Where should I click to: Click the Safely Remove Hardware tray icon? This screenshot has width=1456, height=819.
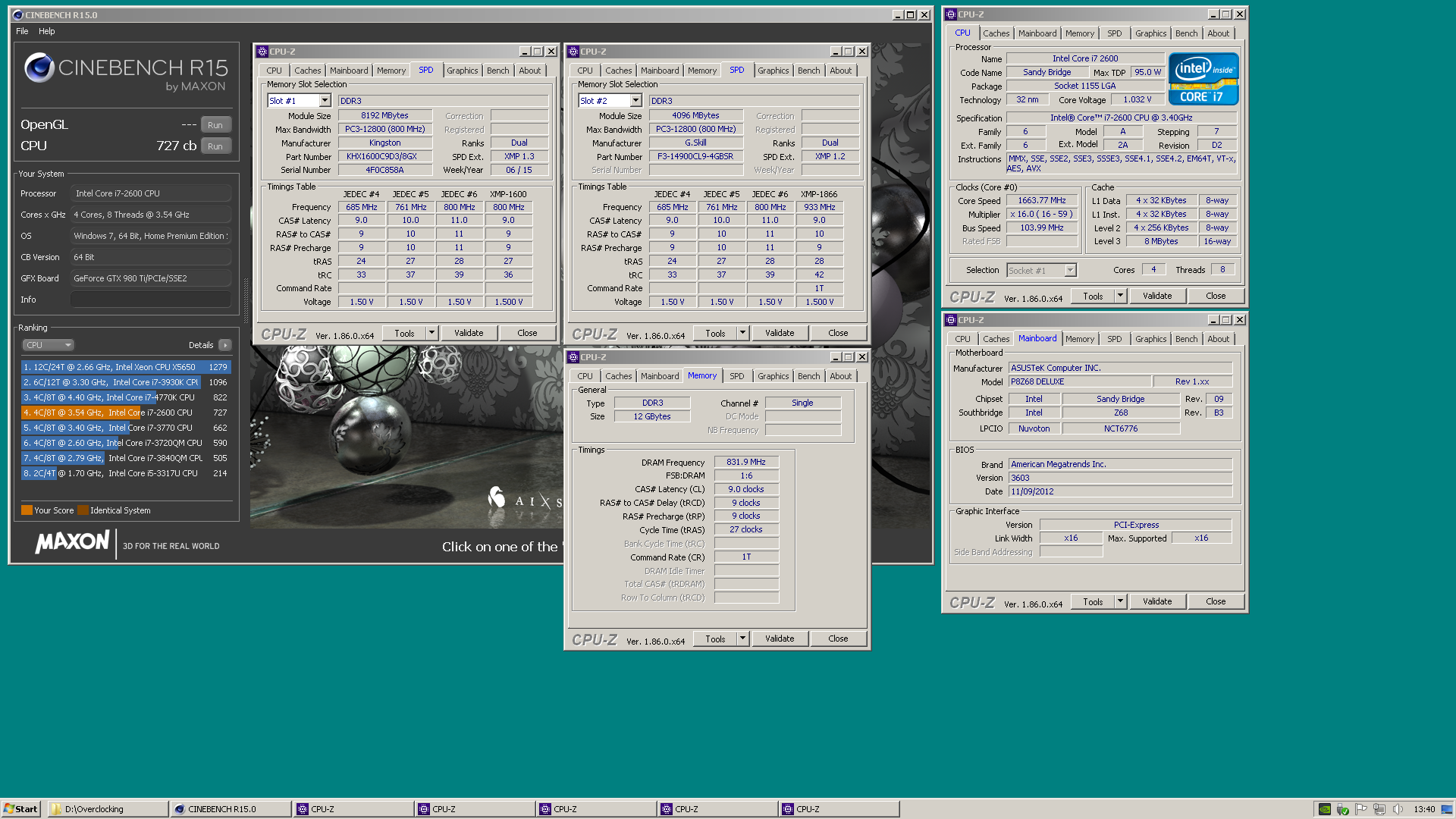point(1343,809)
